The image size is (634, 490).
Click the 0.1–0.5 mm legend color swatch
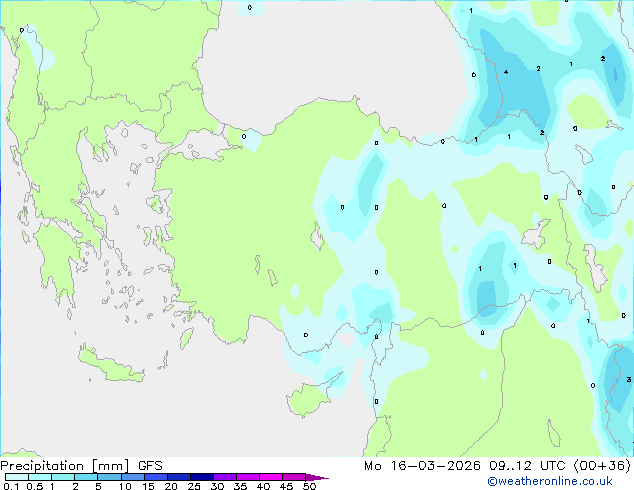tap(17, 477)
